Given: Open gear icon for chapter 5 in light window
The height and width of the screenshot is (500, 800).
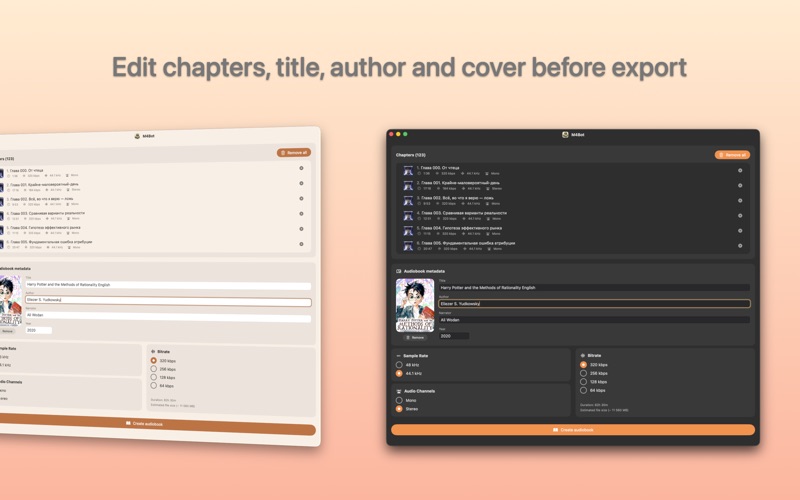Looking at the screenshot, I should 301,229.
